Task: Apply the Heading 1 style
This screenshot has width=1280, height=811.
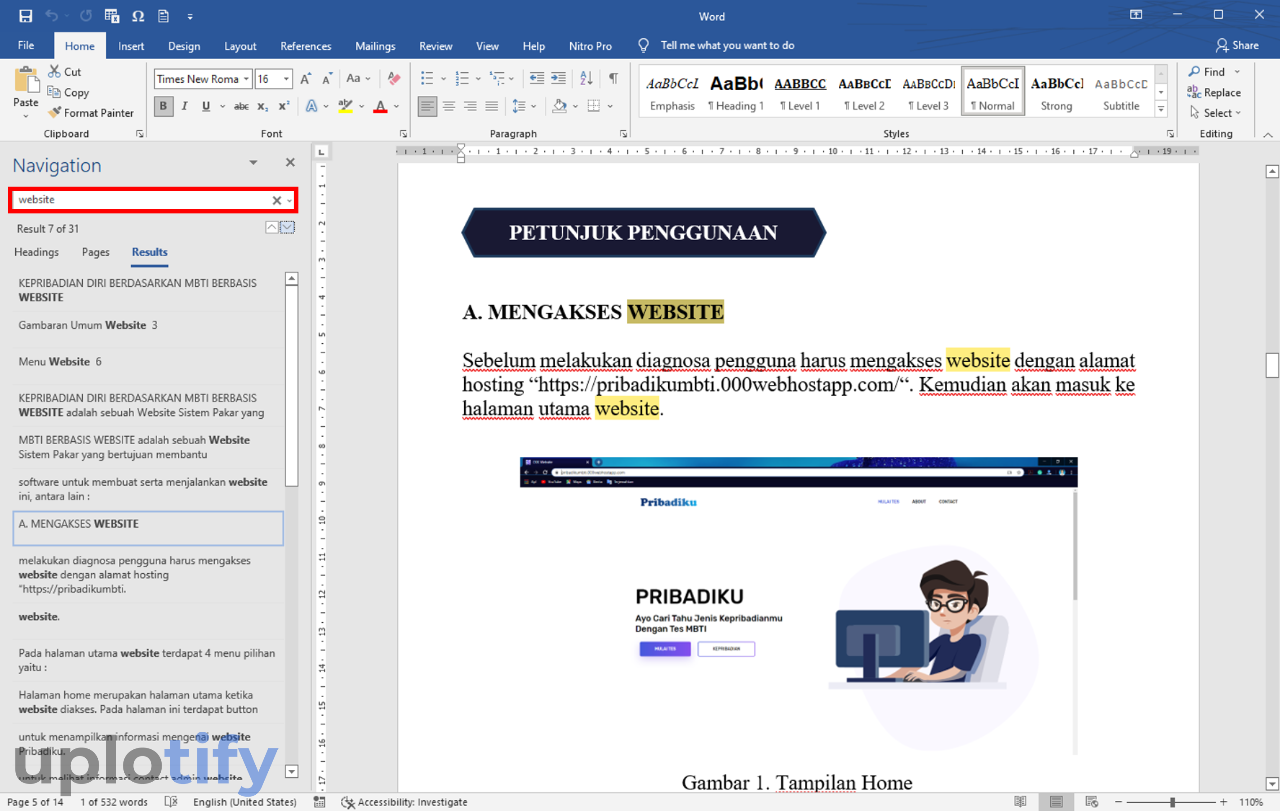Action: point(736,93)
